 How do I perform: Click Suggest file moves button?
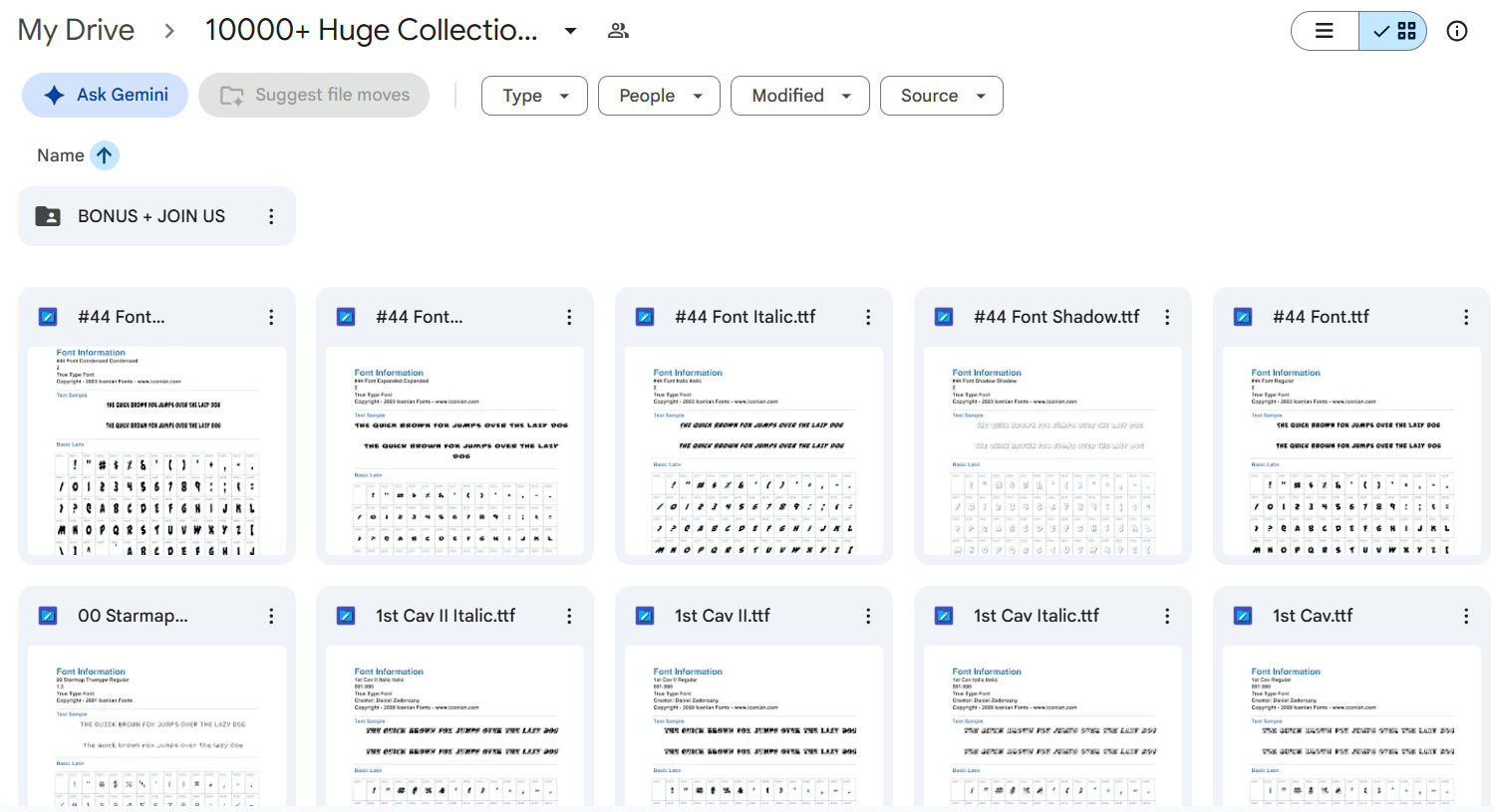pyautogui.click(x=314, y=95)
